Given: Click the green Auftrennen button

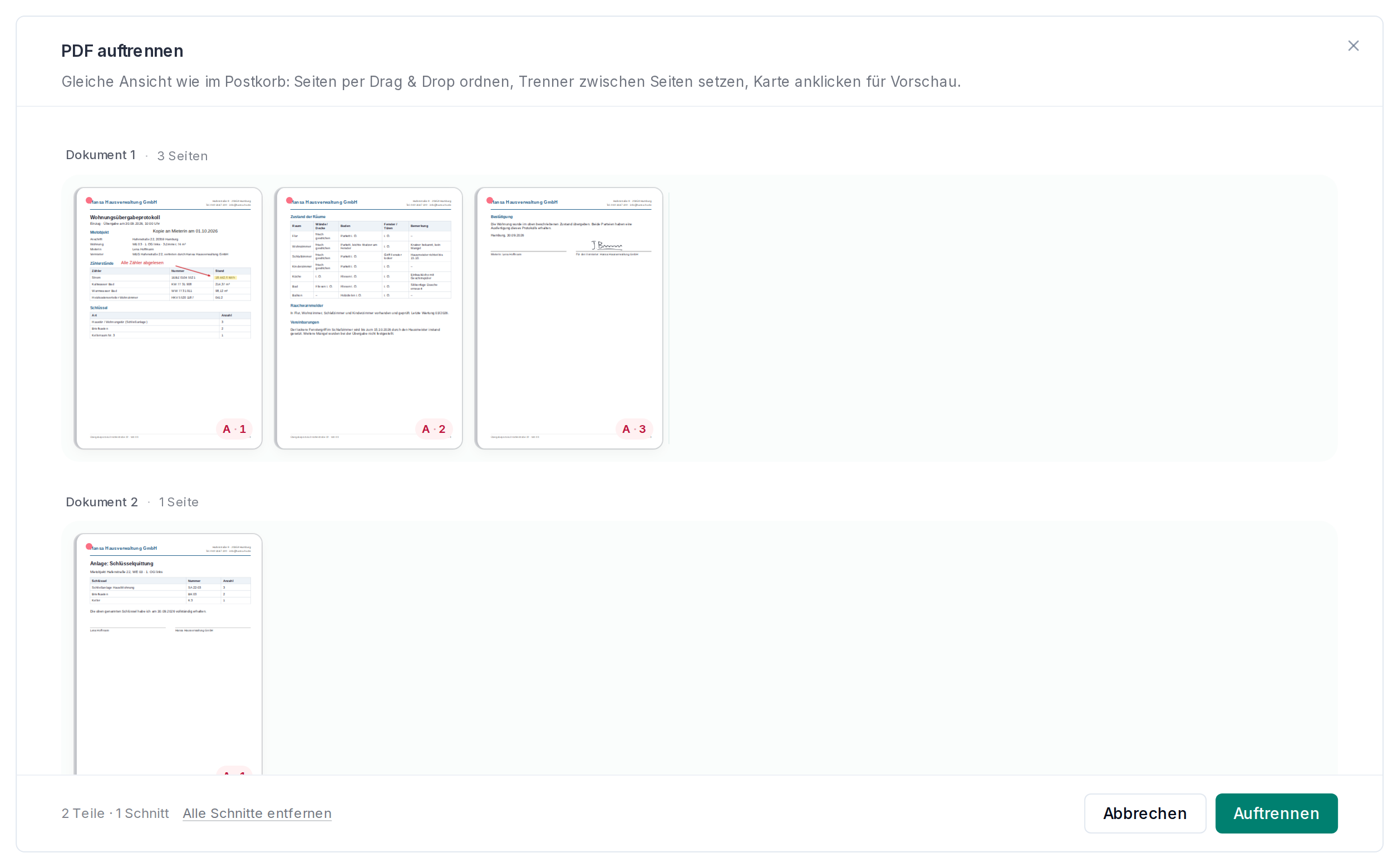Looking at the screenshot, I should 1276,813.
